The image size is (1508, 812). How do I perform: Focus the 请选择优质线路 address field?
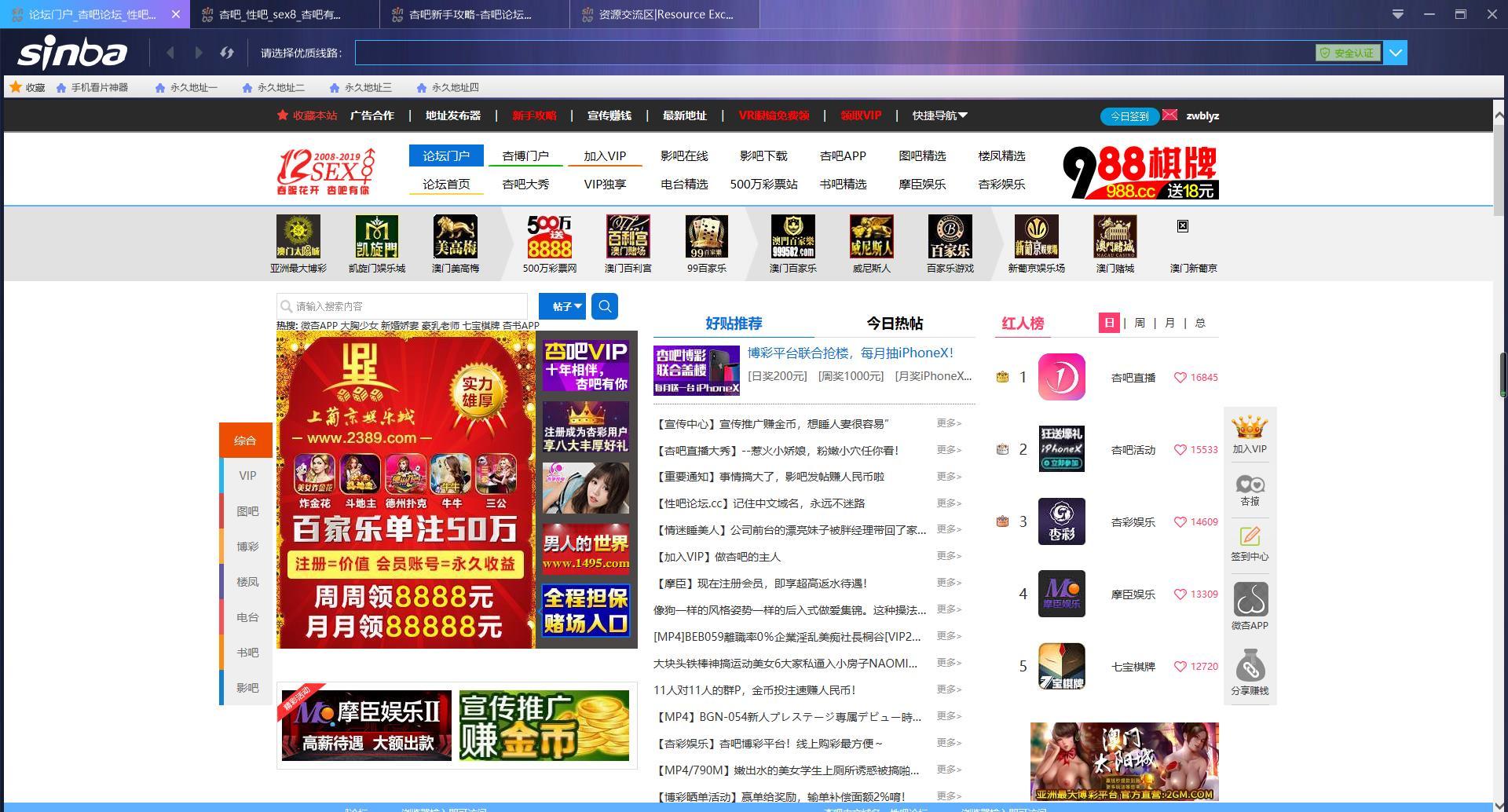pyautogui.click(x=835, y=53)
